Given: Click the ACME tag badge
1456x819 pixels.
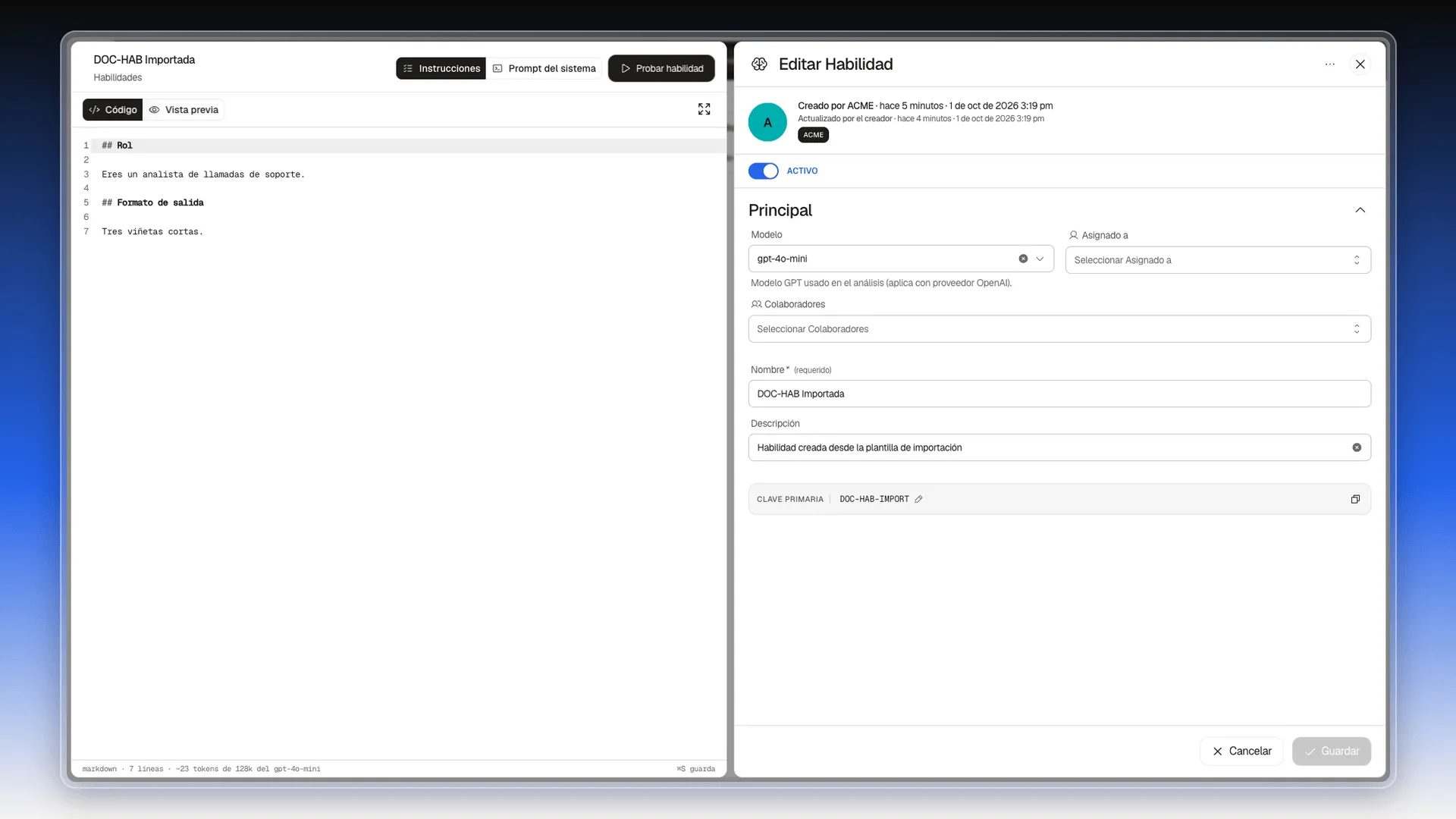Looking at the screenshot, I should 813,135.
